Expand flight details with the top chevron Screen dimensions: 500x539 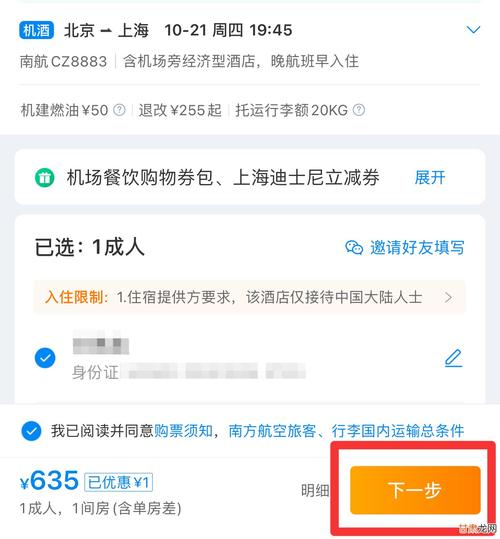[x=473, y=30]
